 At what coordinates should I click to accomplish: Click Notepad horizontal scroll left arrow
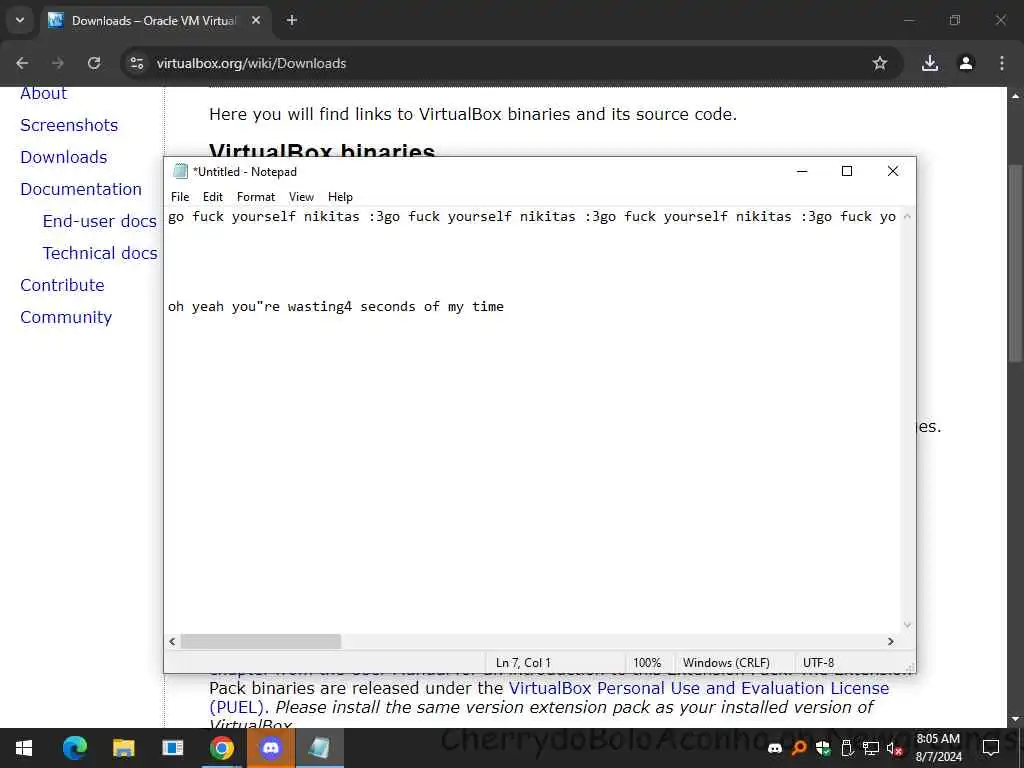tap(172, 642)
